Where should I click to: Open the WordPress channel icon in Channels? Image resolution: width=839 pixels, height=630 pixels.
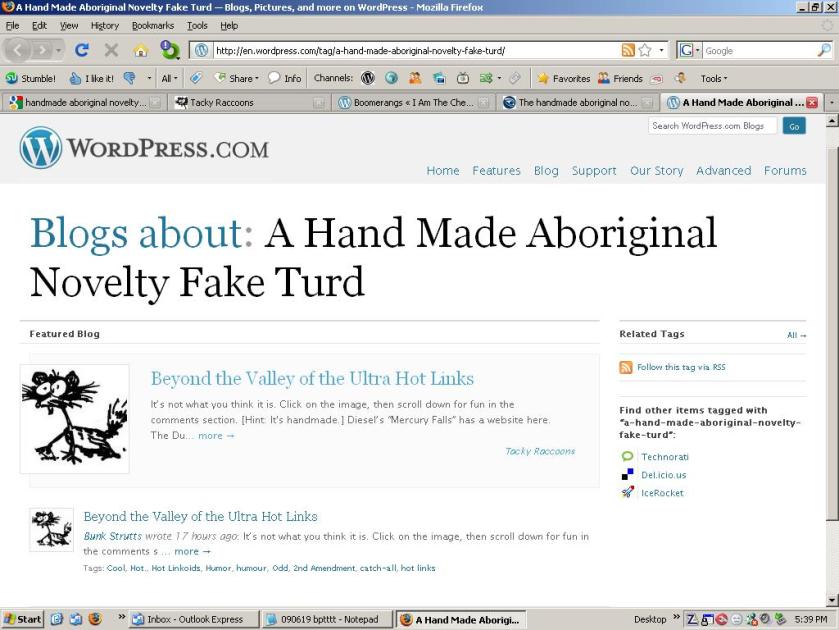pyautogui.click(x=368, y=77)
